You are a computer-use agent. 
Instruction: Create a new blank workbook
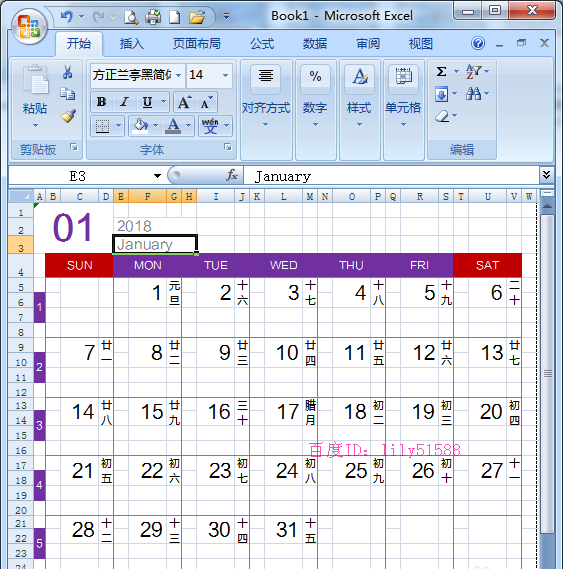pos(175,17)
